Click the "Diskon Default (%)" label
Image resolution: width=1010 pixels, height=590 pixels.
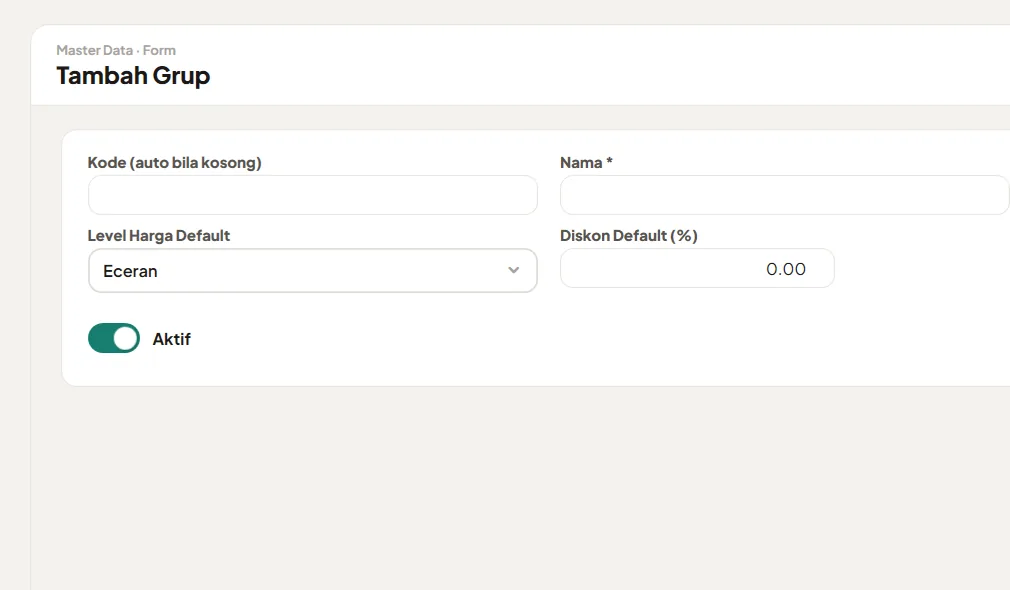(x=629, y=236)
